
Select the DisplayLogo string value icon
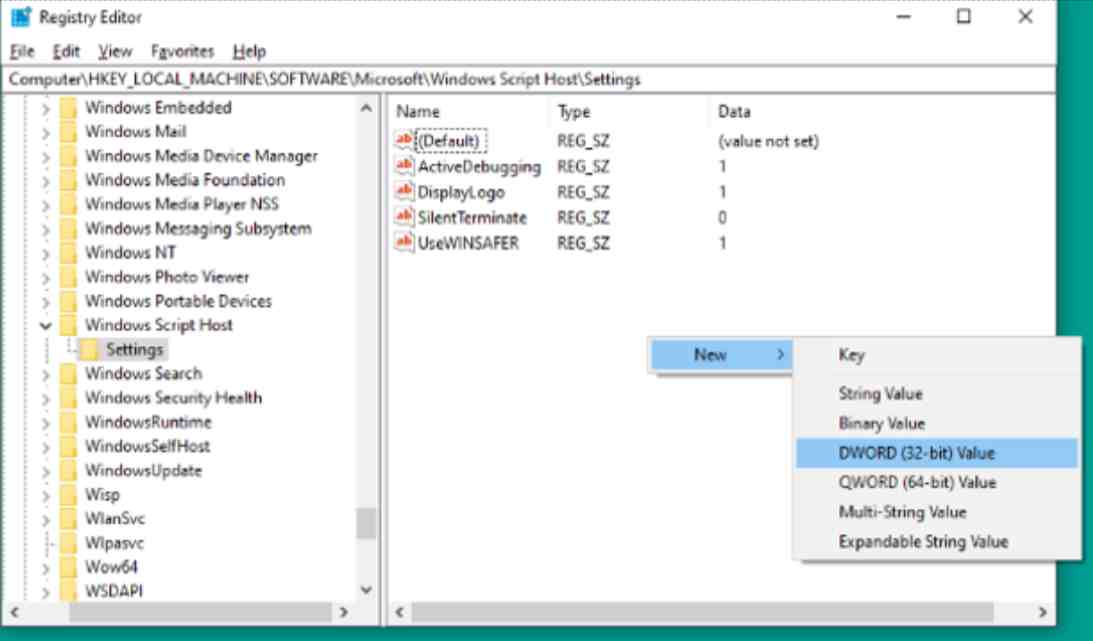coord(404,192)
